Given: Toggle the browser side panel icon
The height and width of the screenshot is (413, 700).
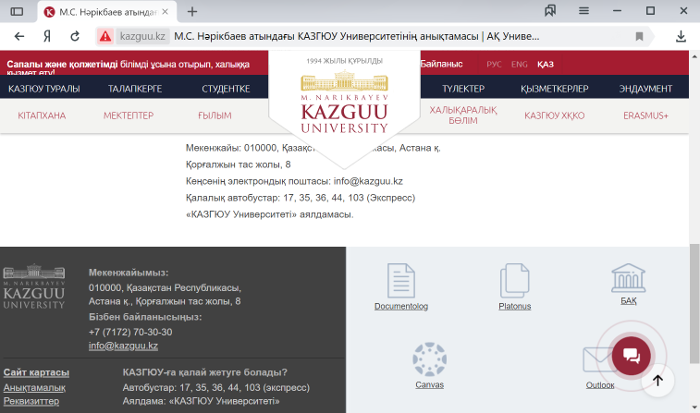Looking at the screenshot, I should (17, 11).
